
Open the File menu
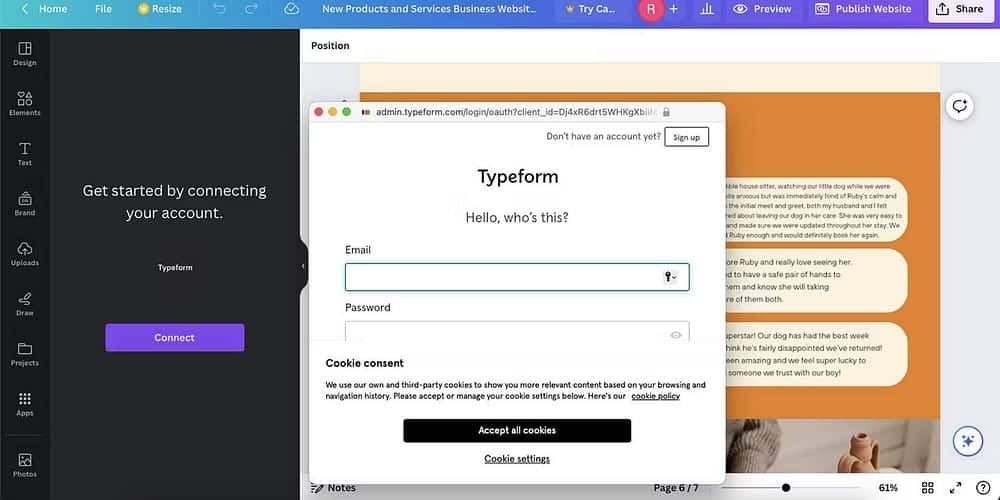tap(103, 9)
